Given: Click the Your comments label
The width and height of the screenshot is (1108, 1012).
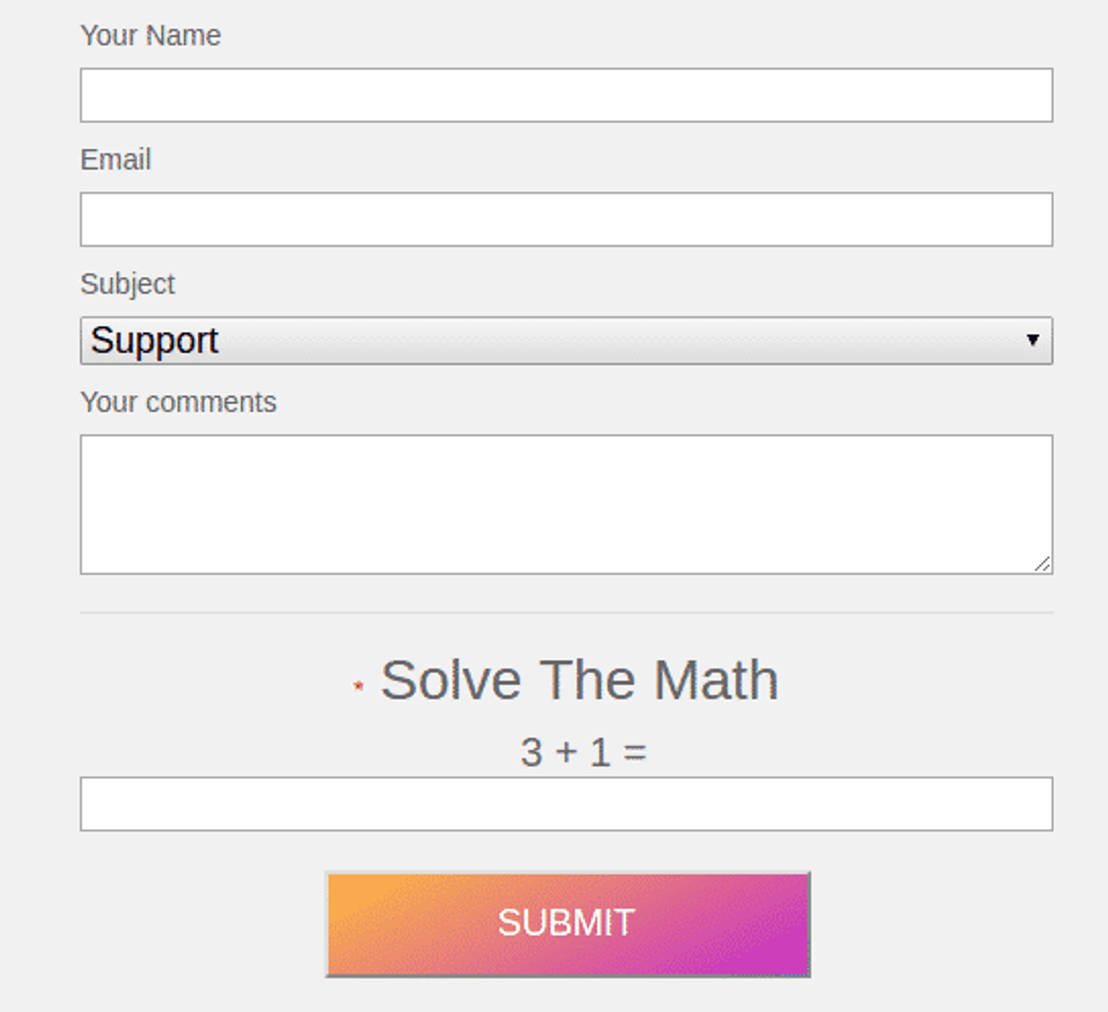Looking at the screenshot, I should click(x=178, y=402).
